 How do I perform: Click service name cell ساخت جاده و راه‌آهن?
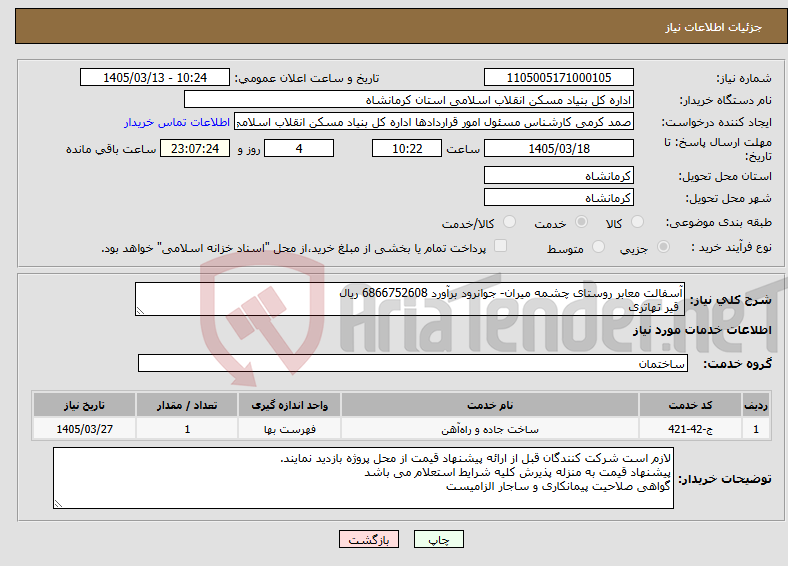[490, 429]
